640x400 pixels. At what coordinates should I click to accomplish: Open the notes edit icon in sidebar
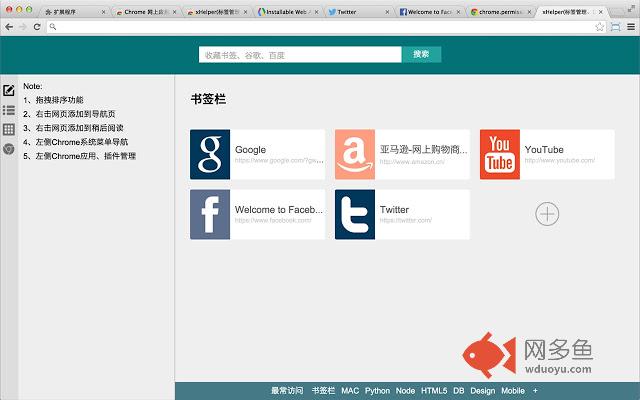pos(9,90)
